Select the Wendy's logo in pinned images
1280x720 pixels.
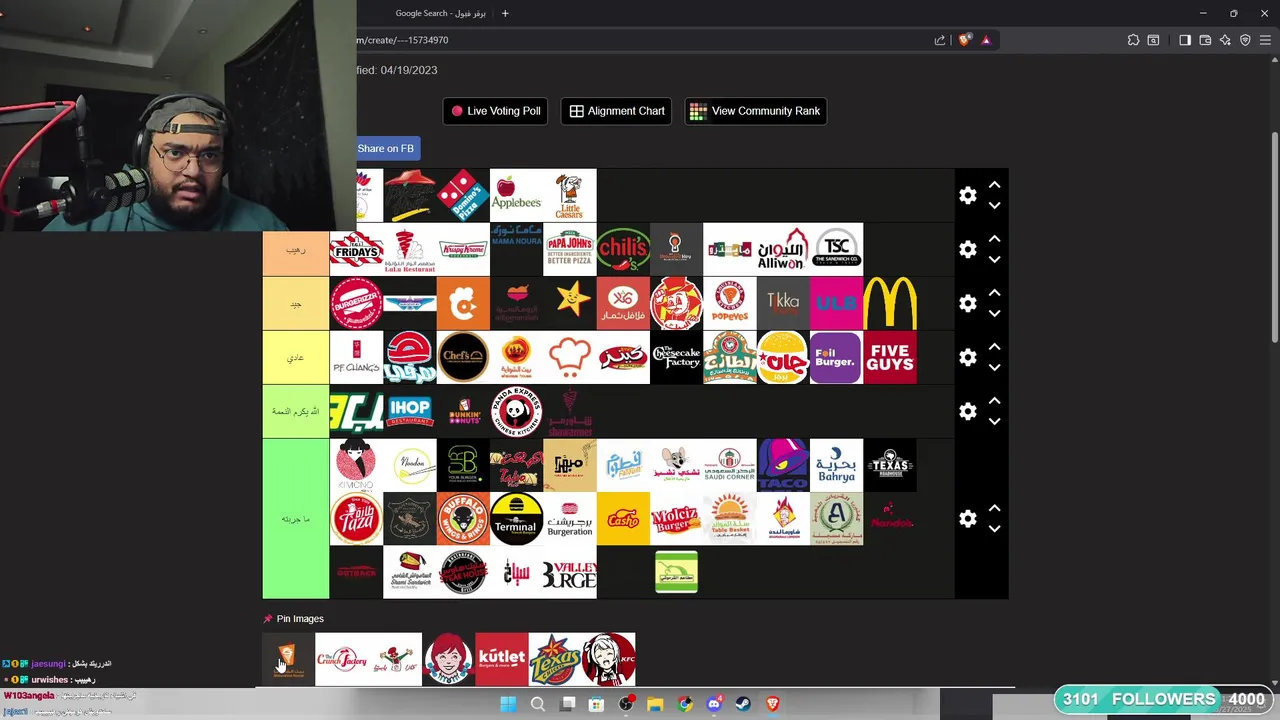(x=449, y=659)
